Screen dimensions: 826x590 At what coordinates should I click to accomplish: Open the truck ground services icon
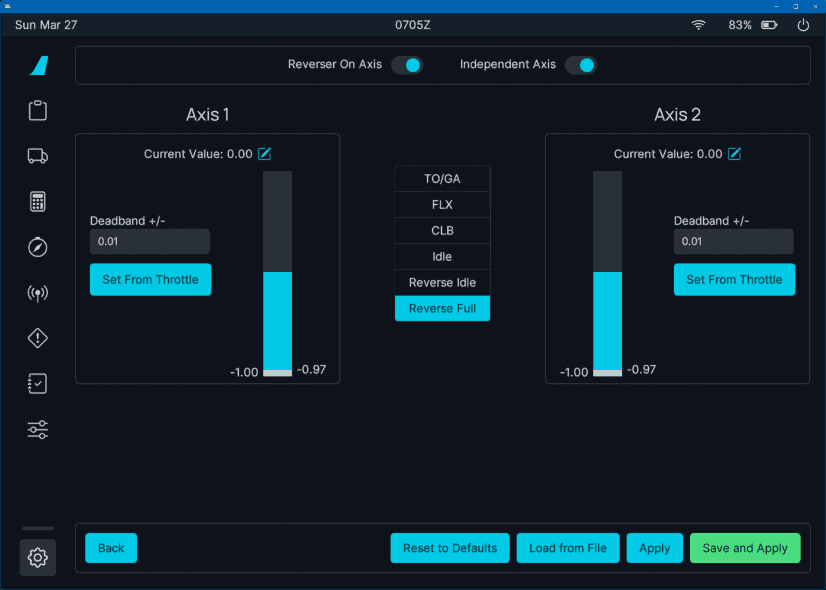click(38, 156)
